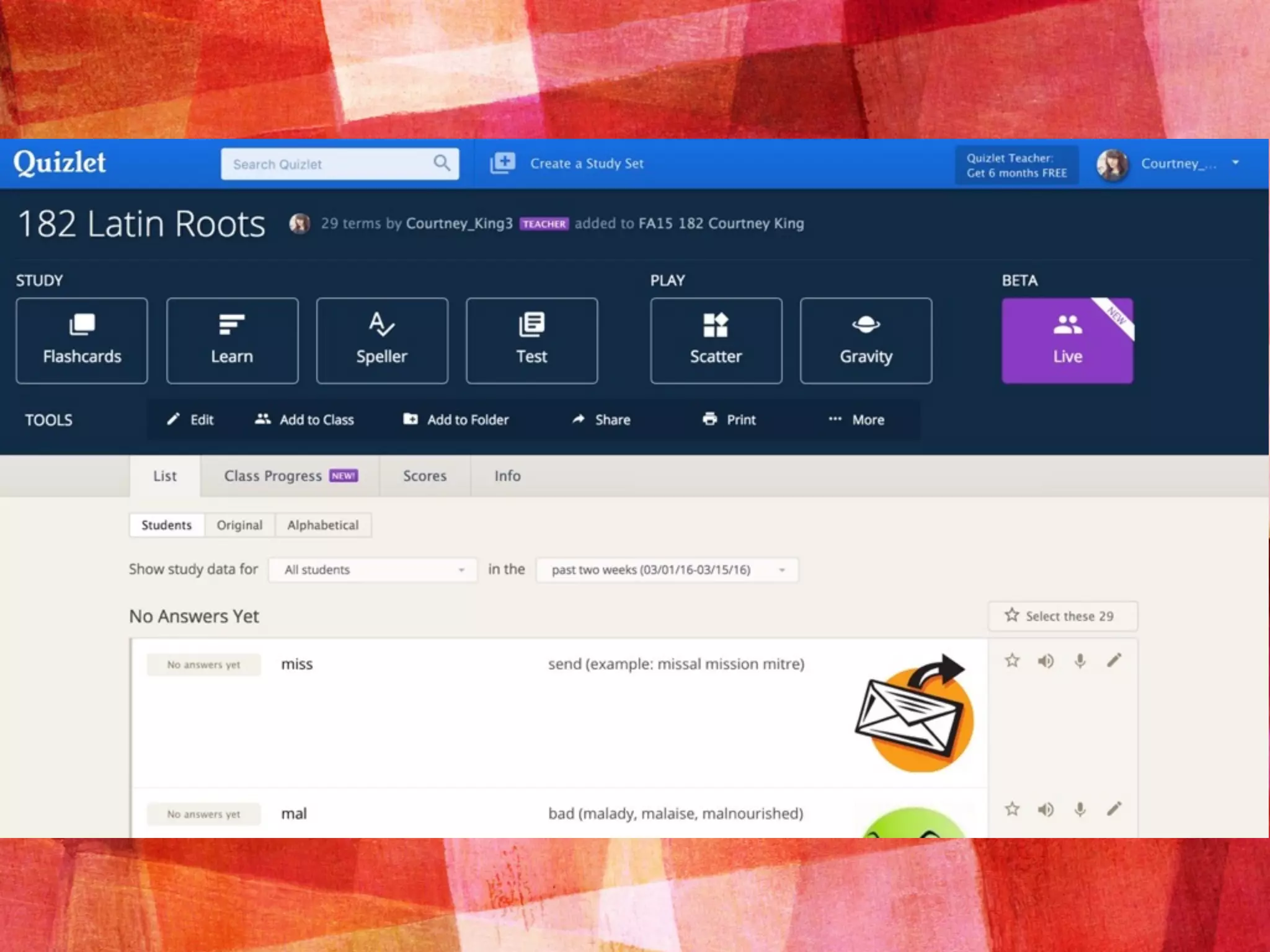1270x952 pixels.
Task: Start the Speller study mode
Action: 382,341
